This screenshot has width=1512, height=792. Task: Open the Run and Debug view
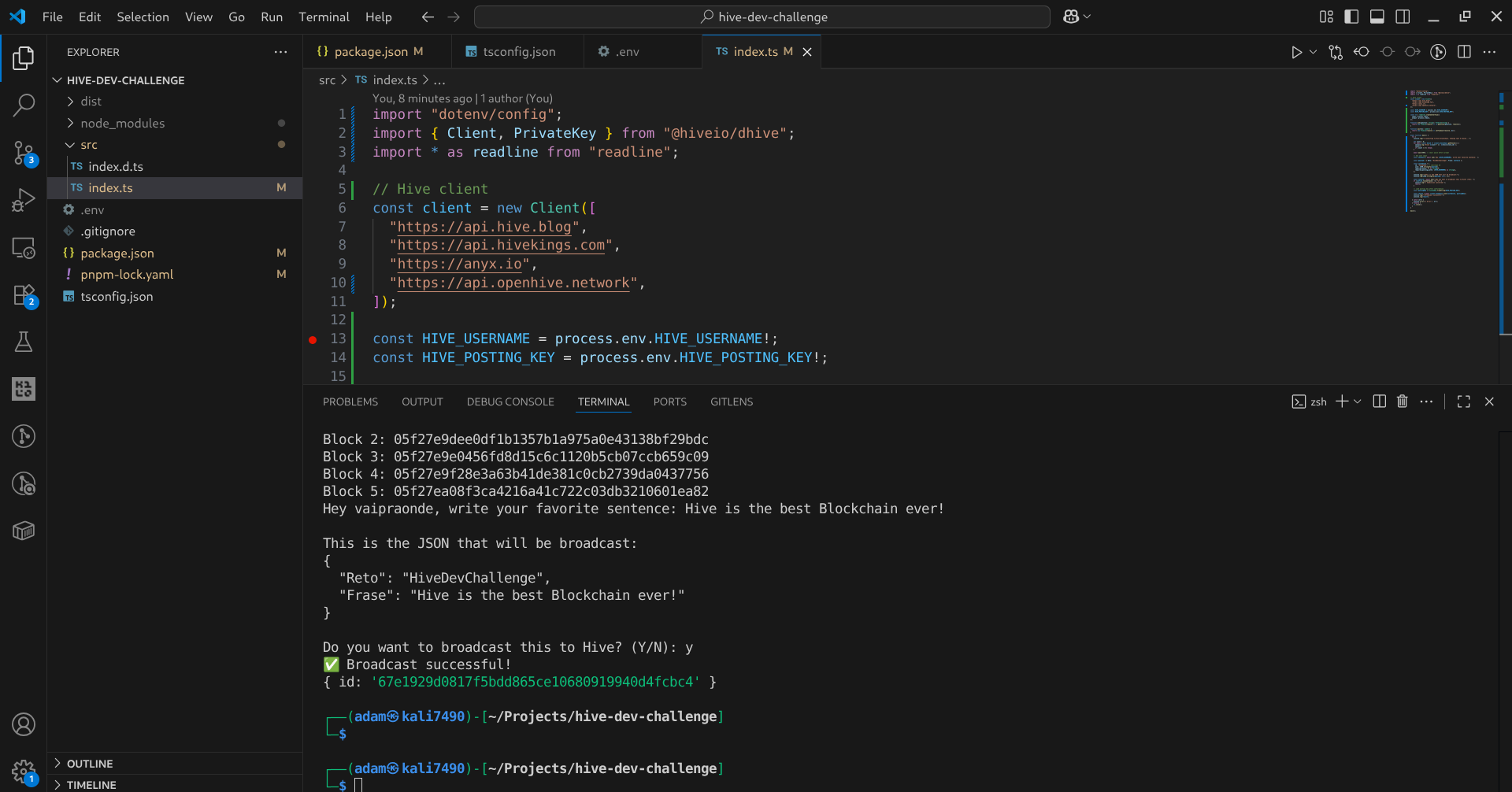tap(24, 200)
